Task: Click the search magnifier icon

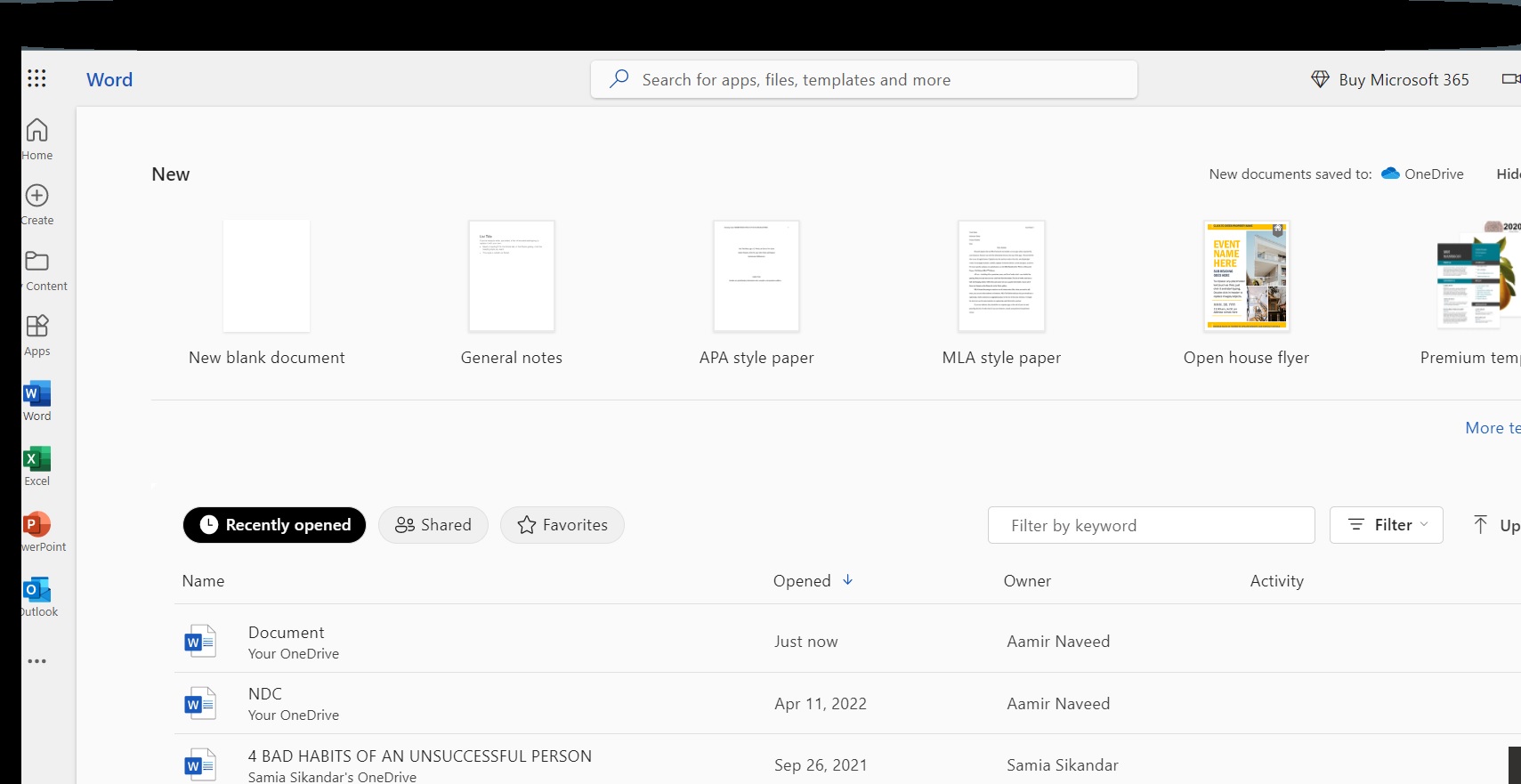Action: click(x=619, y=79)
